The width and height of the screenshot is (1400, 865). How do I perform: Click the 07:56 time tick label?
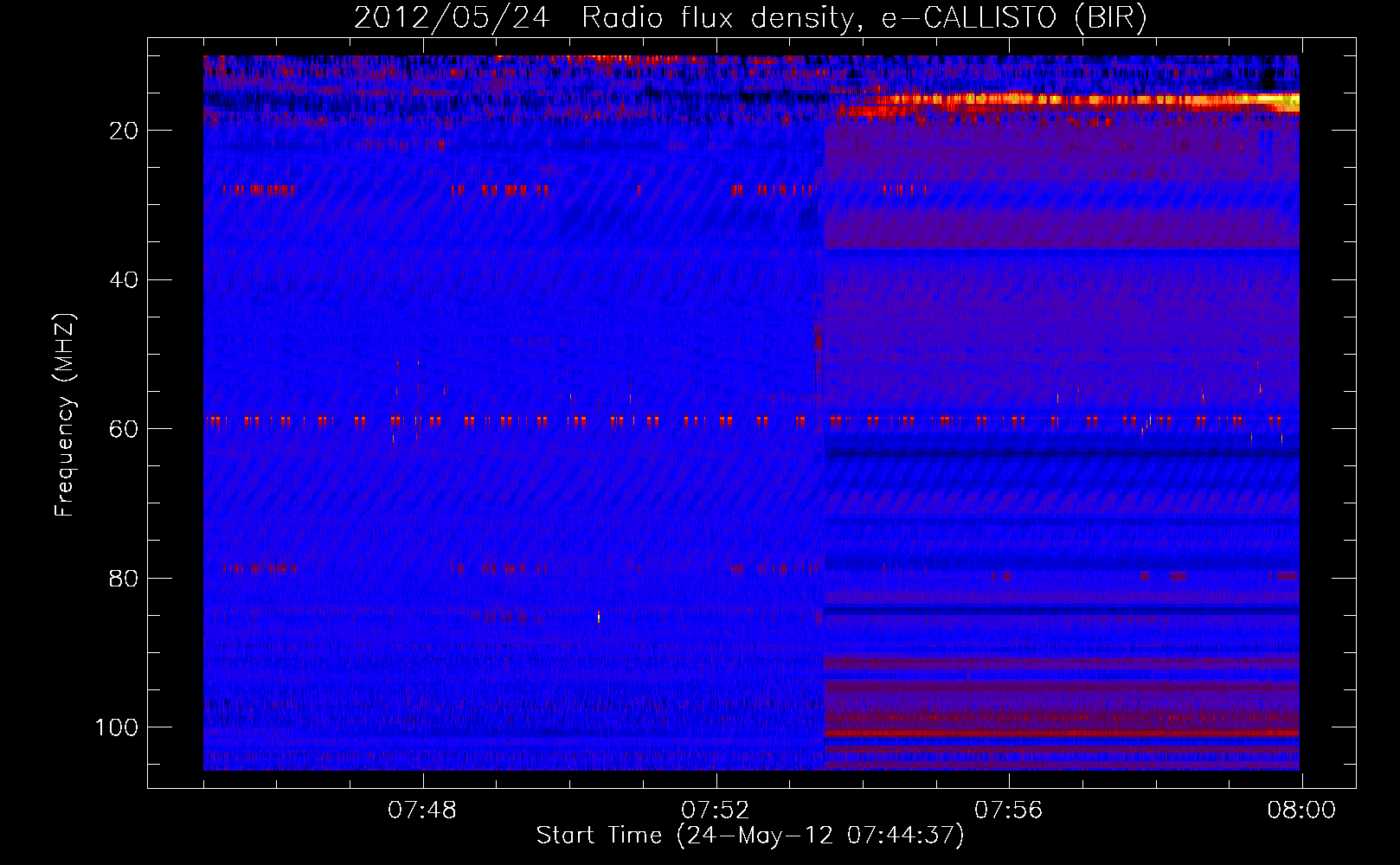pyautogui.click(x=1009, y=811)
